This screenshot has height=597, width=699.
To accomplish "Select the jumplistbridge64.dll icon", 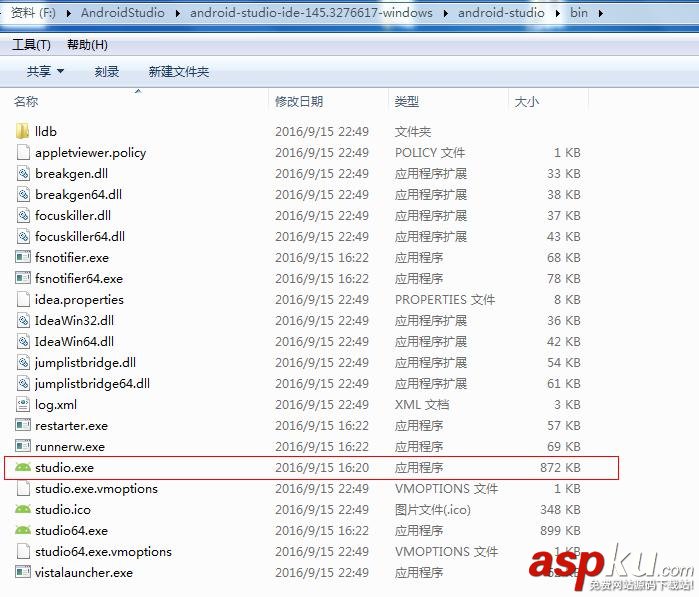I will click(23, 383).
